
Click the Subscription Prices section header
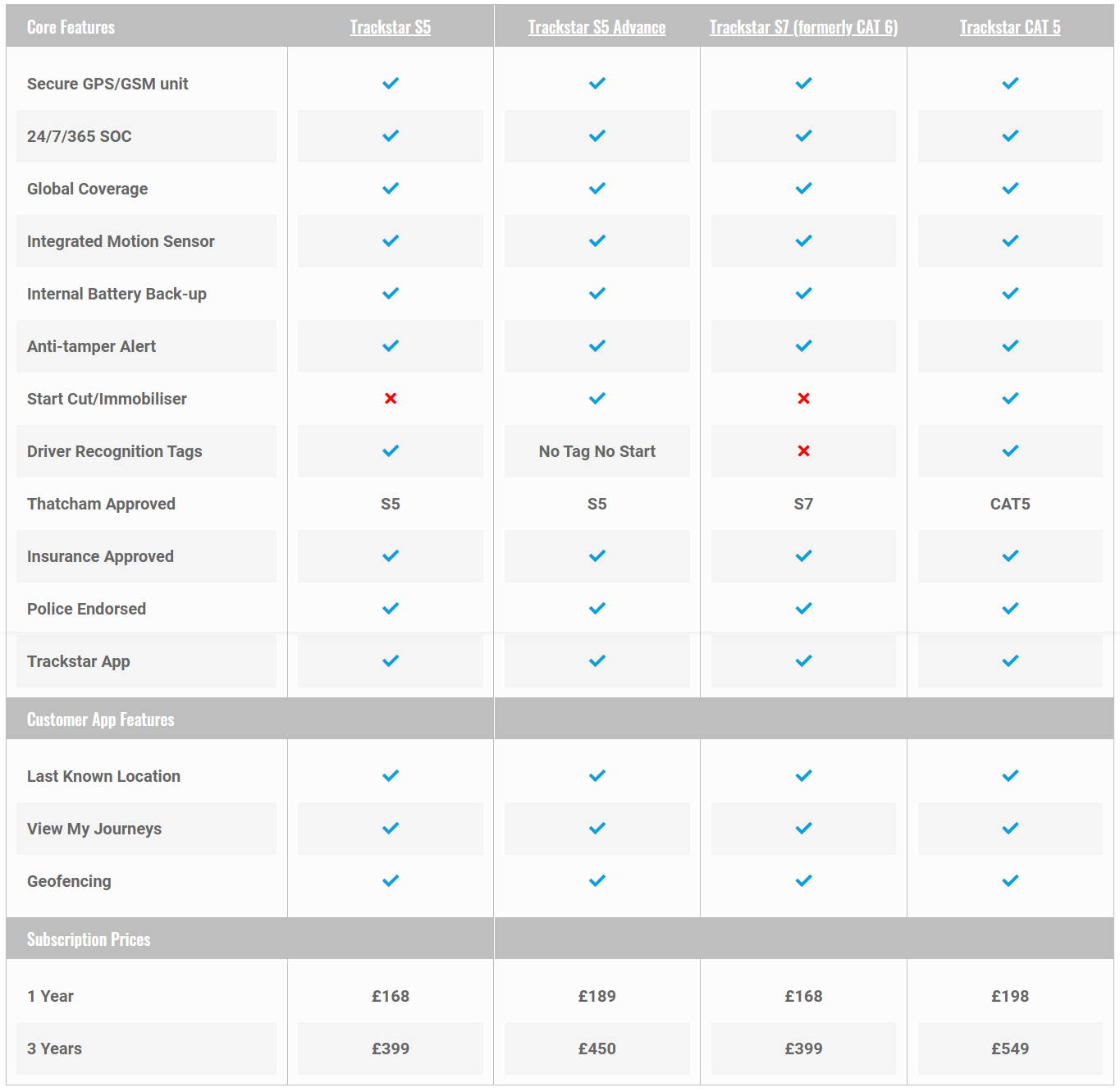click(89, 939)
